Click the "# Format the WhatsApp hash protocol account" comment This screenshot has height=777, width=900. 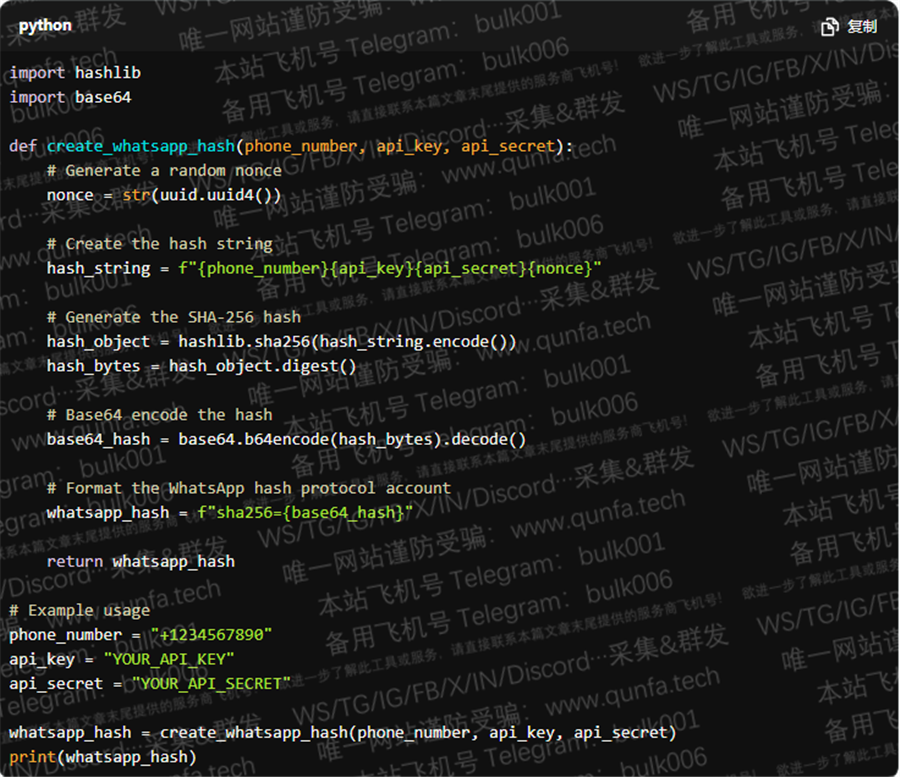point(249,488)
